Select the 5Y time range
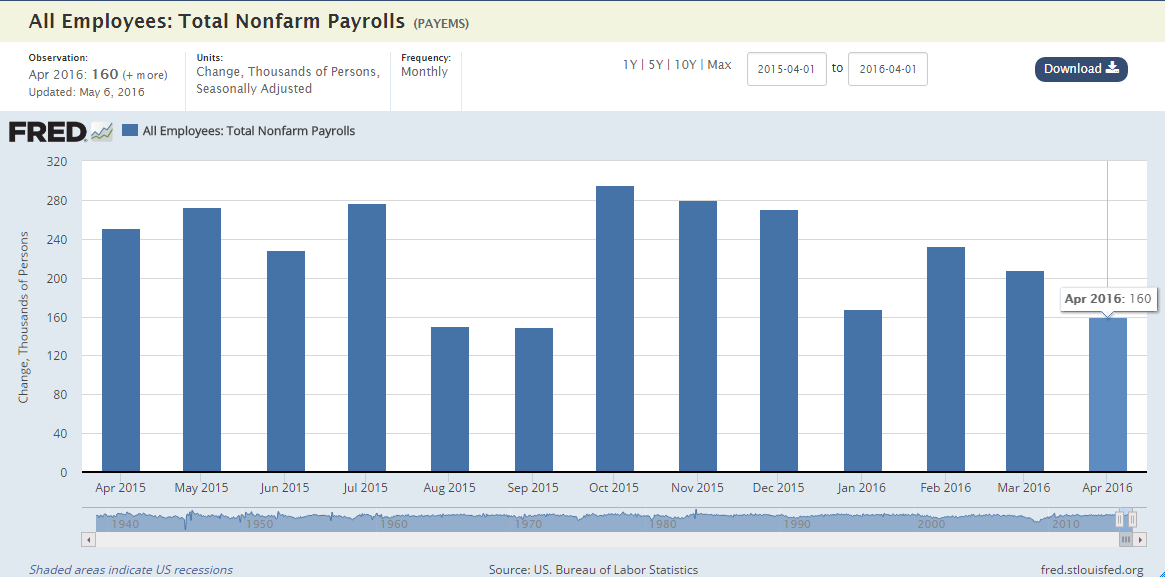The width and height of the screenshot is (1165, 577). click(655, 65)
